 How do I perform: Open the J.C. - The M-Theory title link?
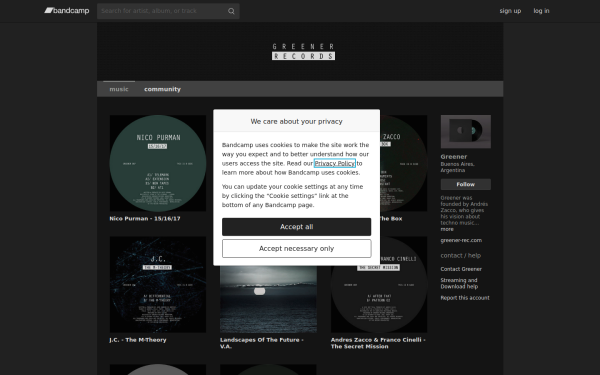click(138, 340)
